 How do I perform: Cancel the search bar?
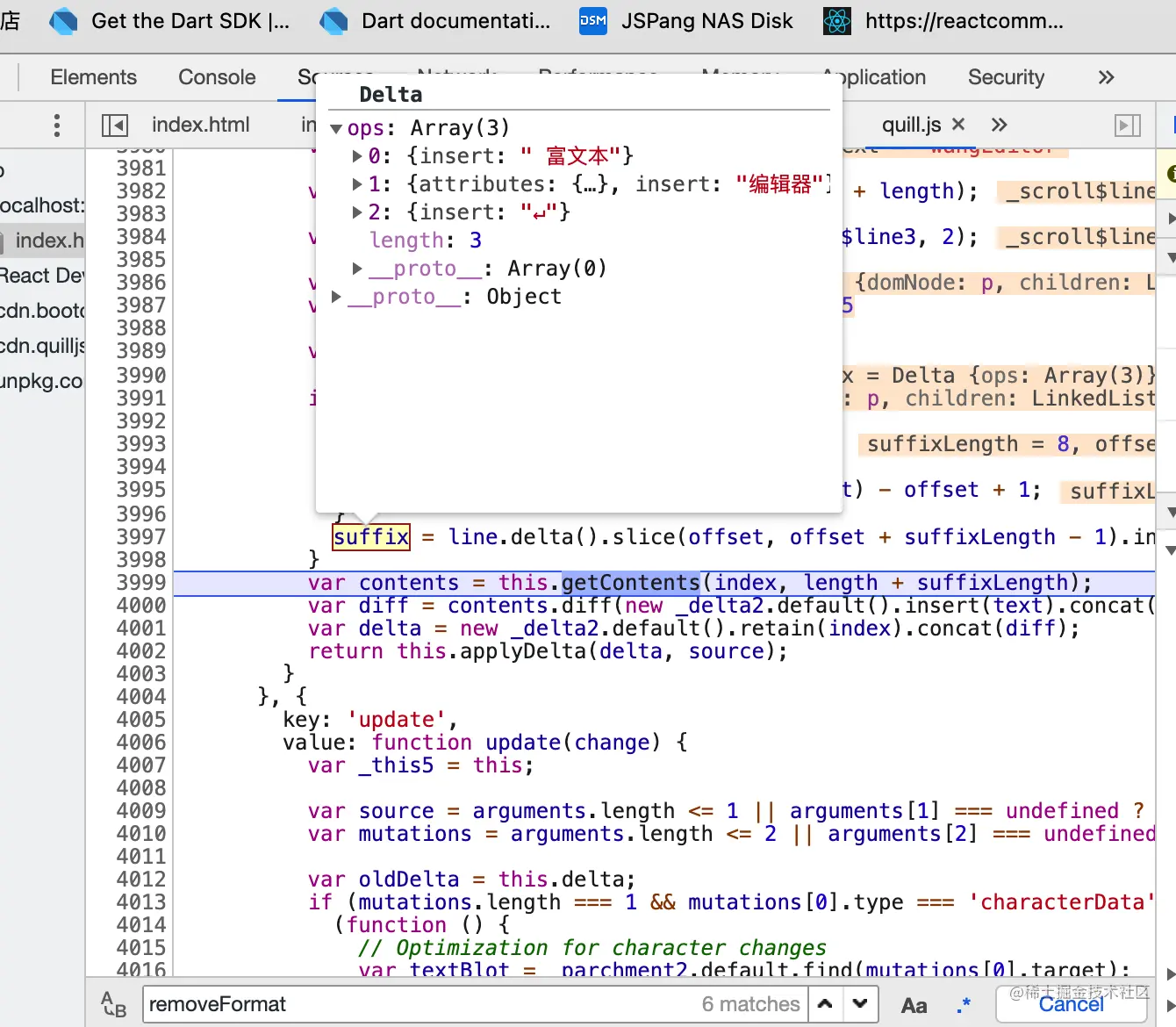click(1072, 1004)
